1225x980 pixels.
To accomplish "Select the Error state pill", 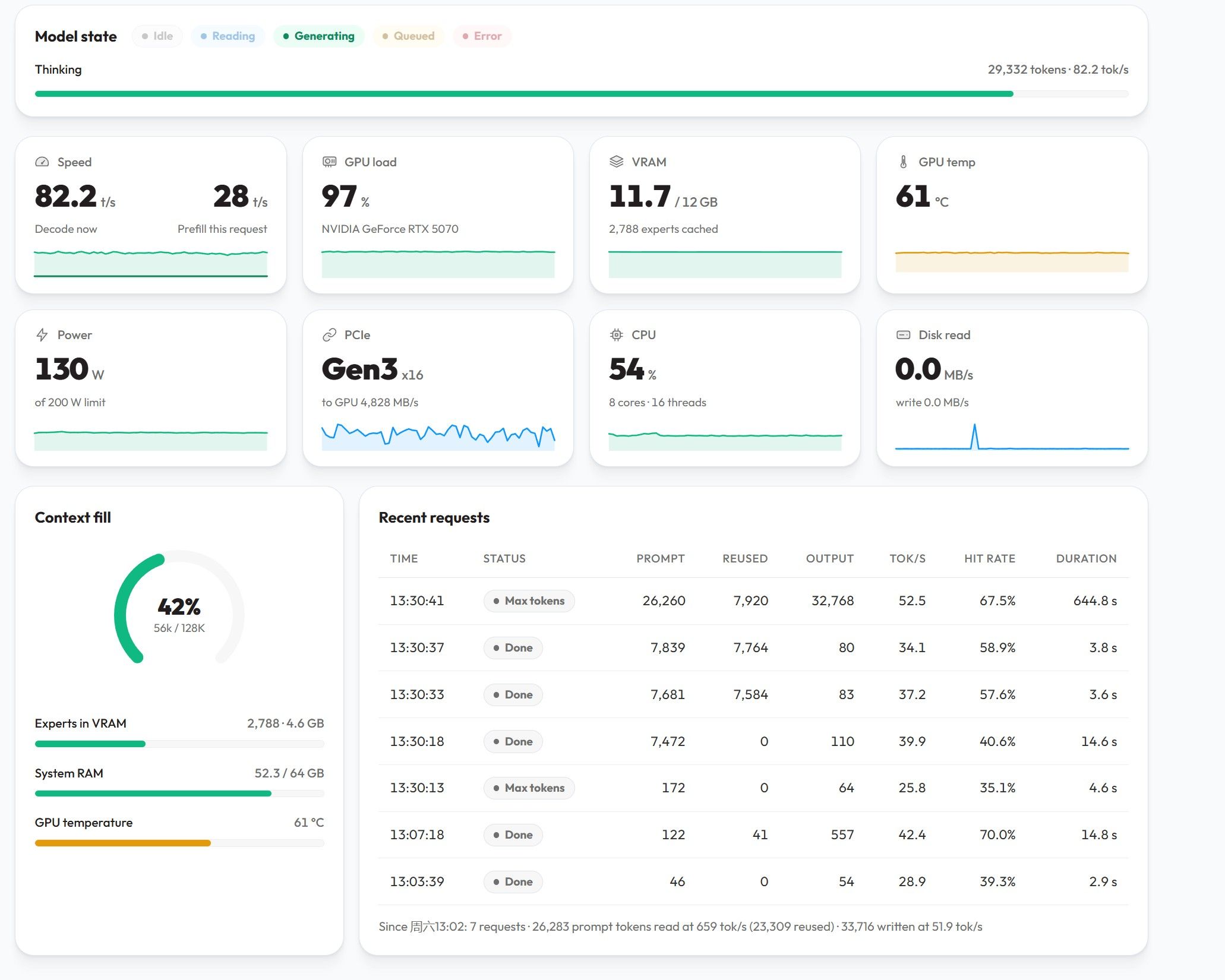I will pyautogui.click(x=482, y=36).
